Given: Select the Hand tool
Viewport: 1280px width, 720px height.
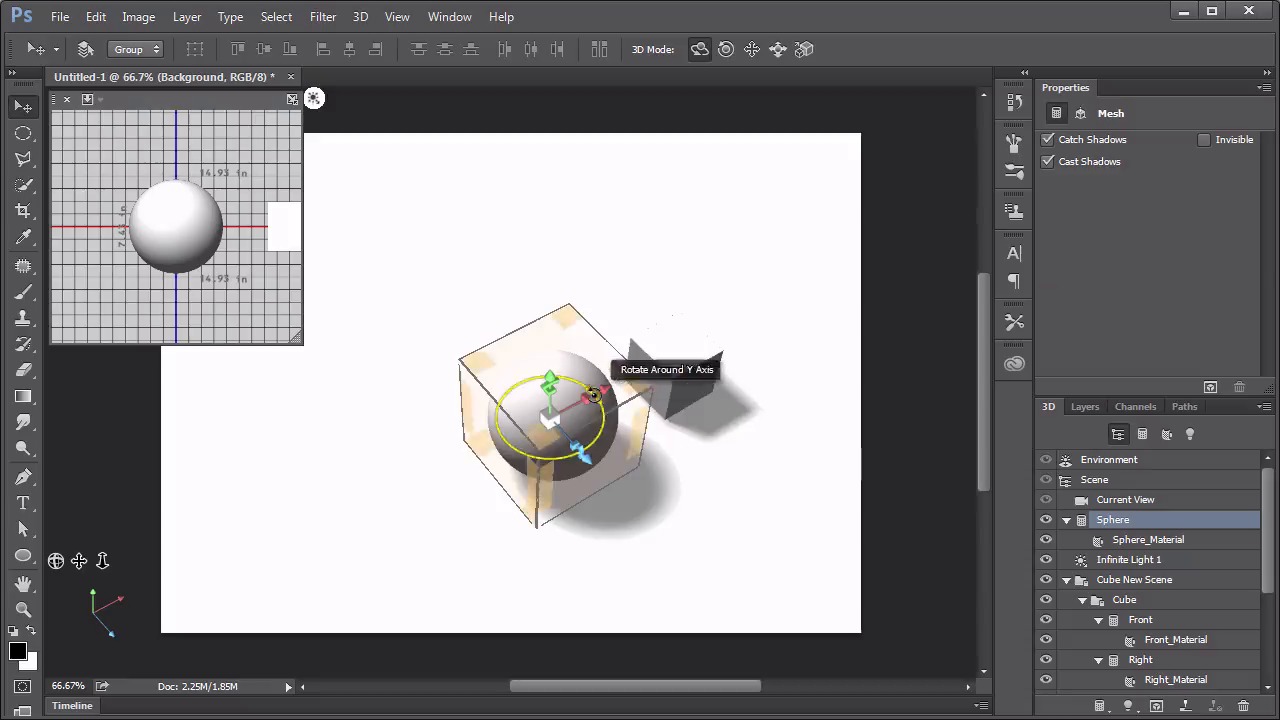Looking at the screenshot, I should (23, 583).
